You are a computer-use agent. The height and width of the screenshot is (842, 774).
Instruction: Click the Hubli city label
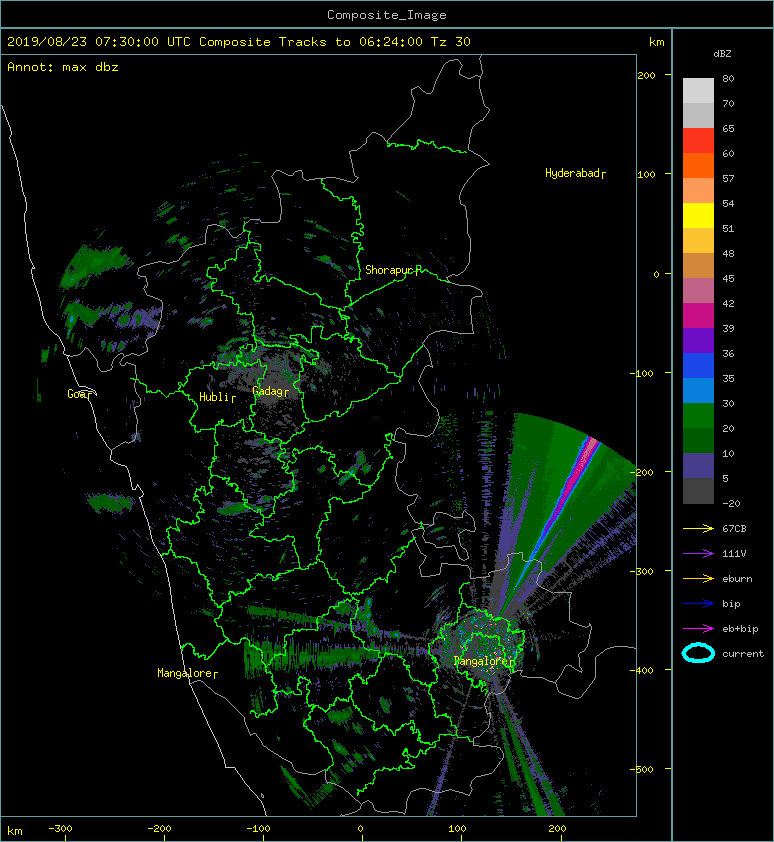217,397
